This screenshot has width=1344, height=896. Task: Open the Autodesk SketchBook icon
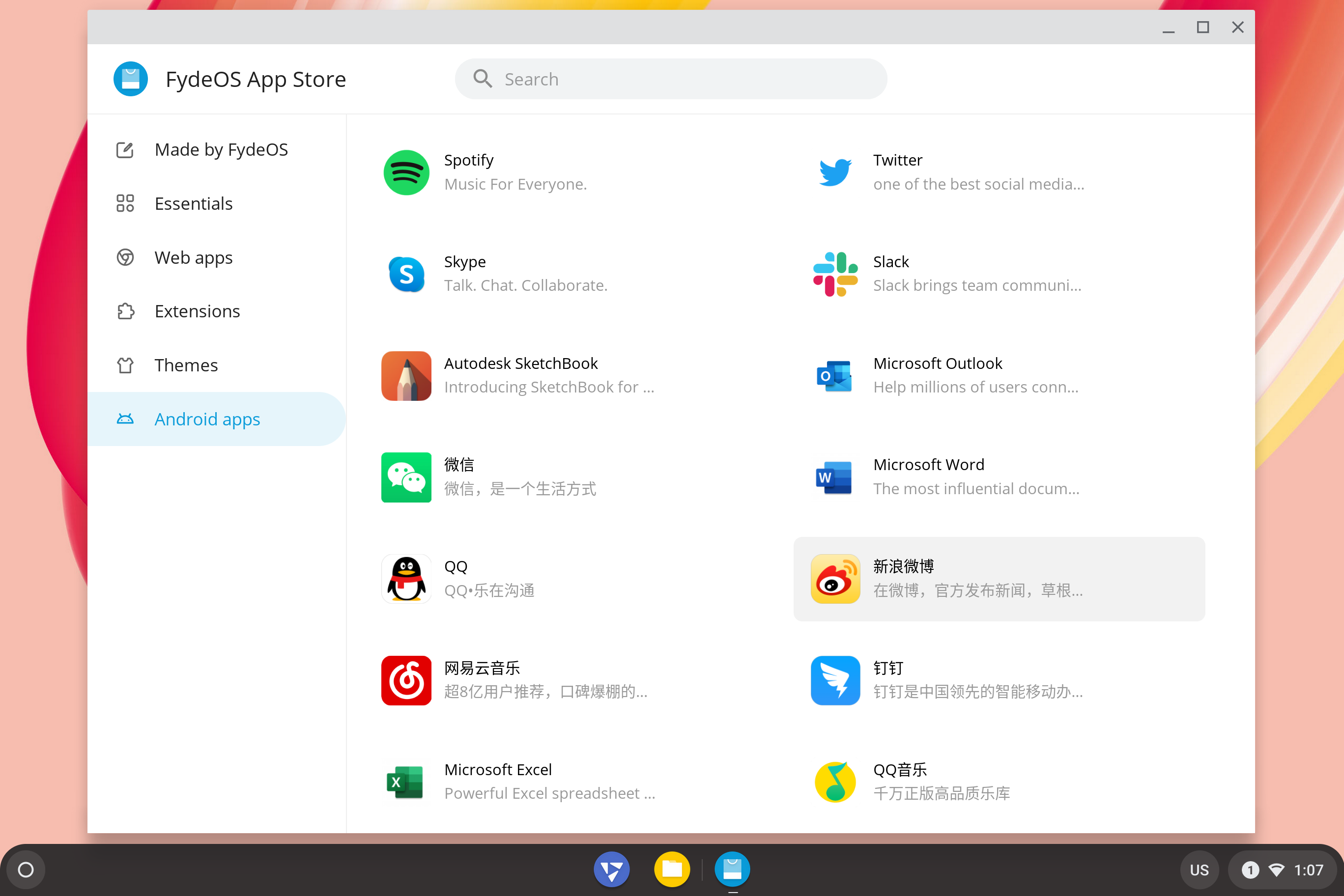(406, 376)
